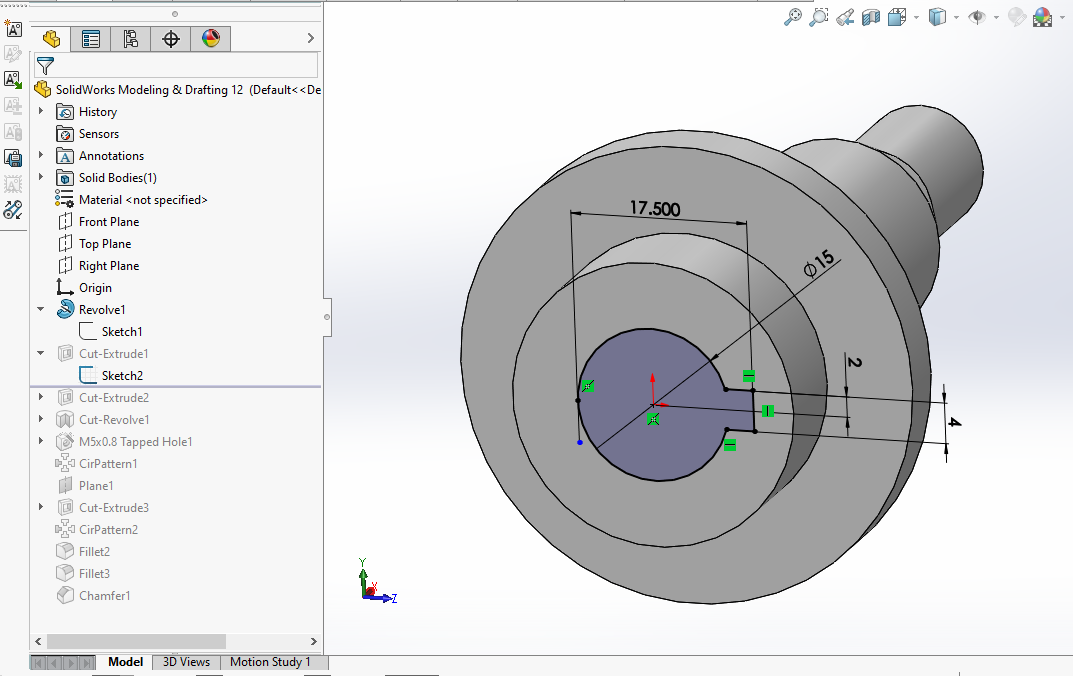The image size is (1073, 676).
Task: Open the DisplayManager color ball tab
Action: click(x=211, y=39)
